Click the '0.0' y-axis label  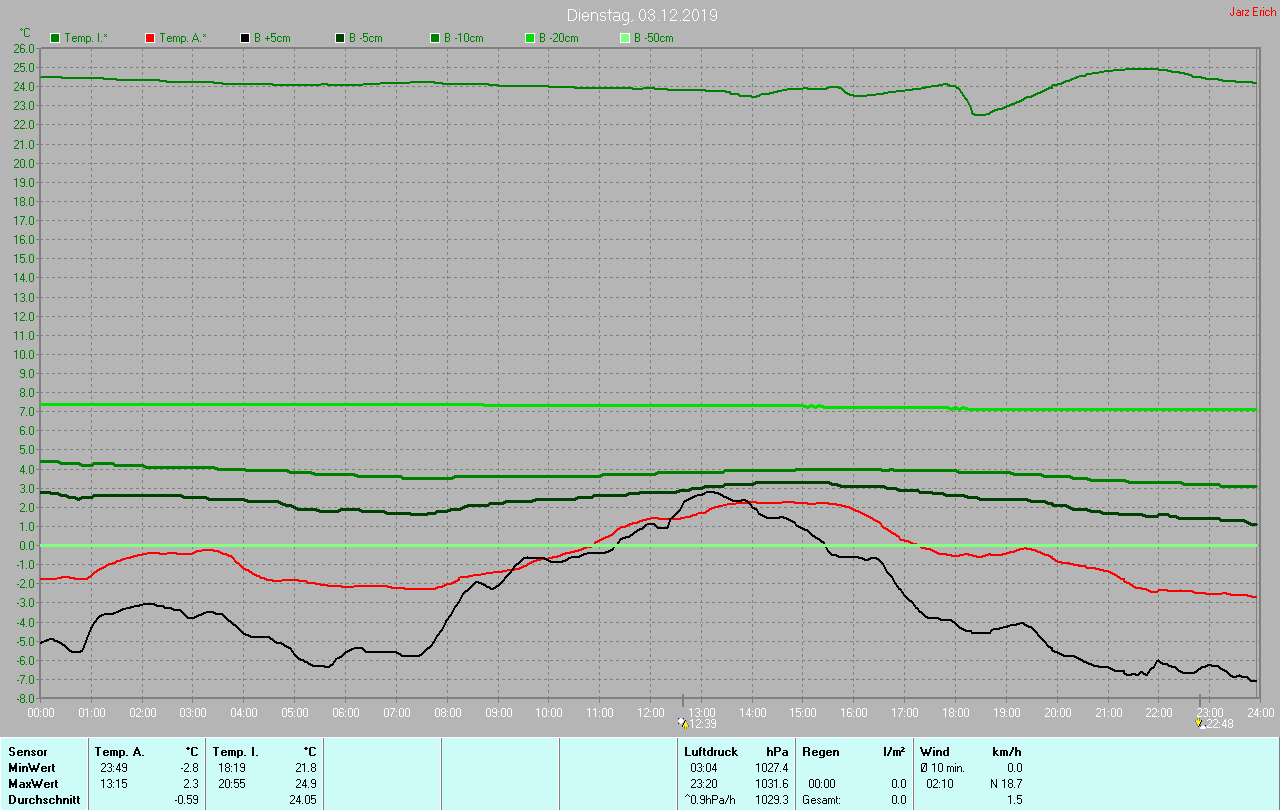[x=25, y=545]
